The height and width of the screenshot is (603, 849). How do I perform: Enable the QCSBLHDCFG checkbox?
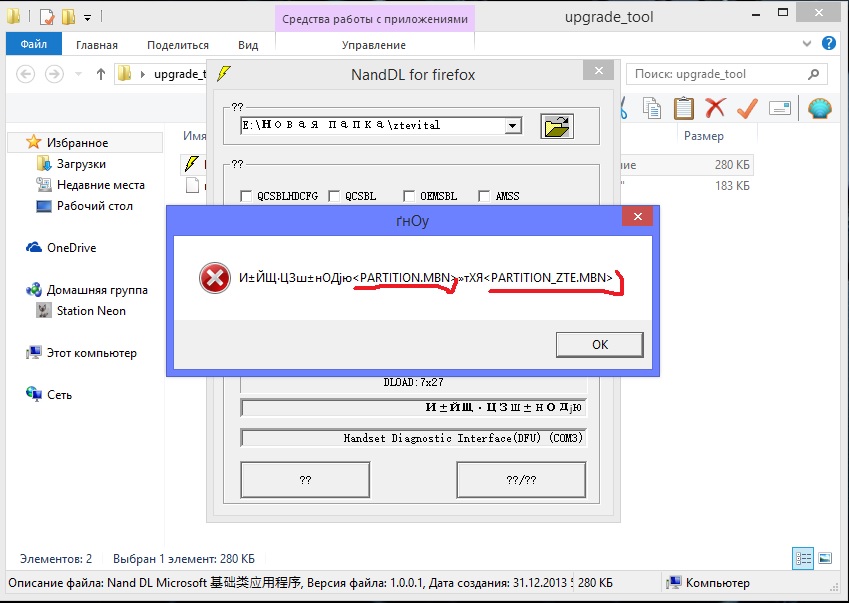(247, 197)
